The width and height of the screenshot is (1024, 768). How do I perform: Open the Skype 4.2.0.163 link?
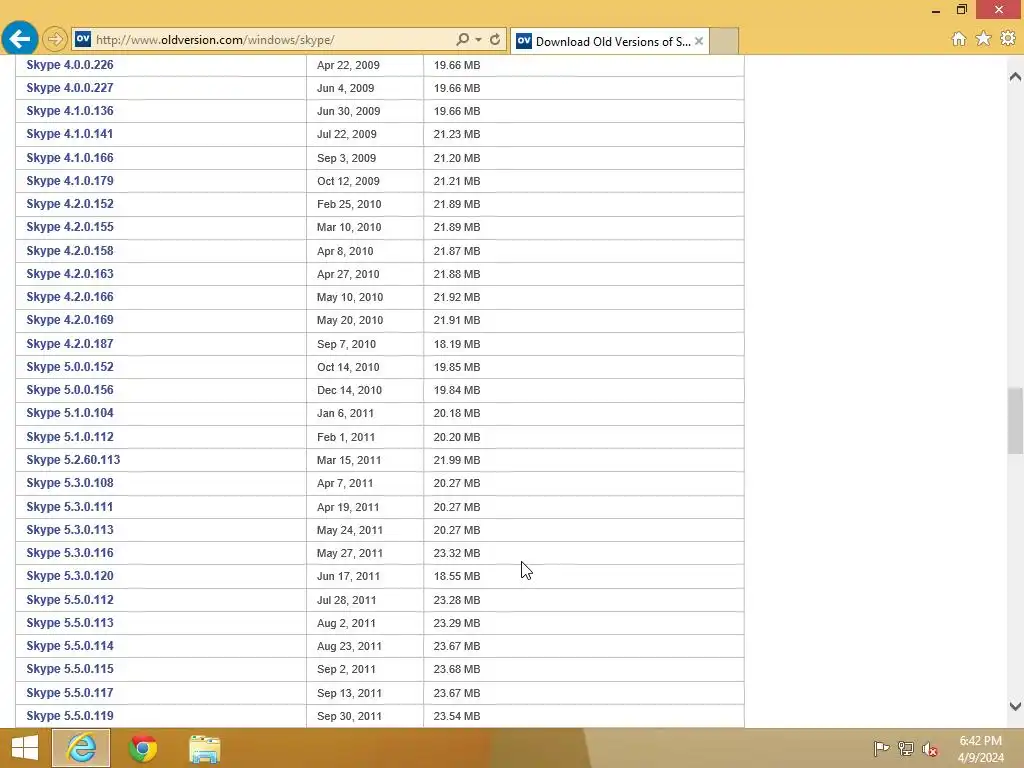coord(70,274)
